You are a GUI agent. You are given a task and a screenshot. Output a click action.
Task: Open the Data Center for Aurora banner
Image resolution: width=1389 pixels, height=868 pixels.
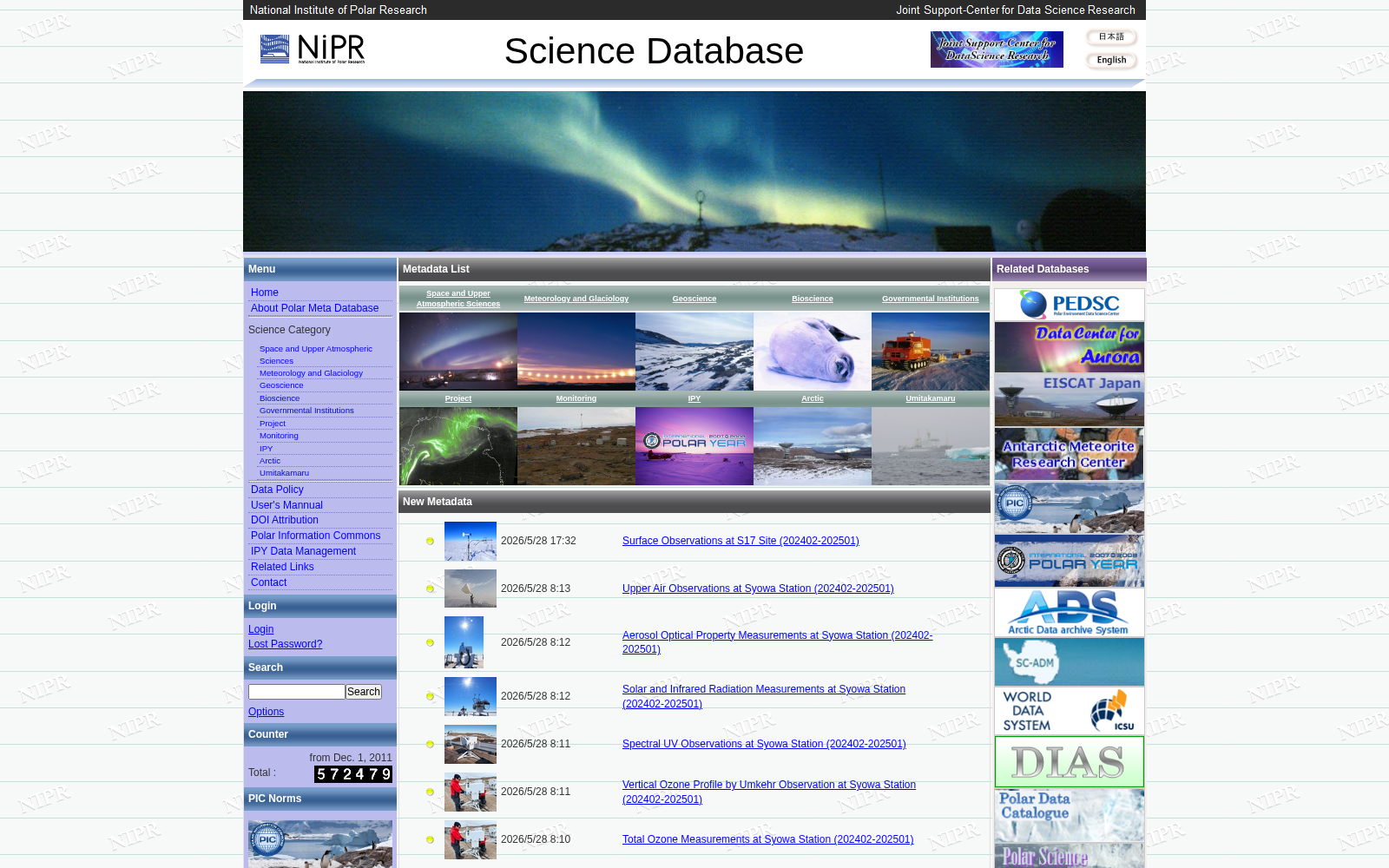click(1070, 347)
